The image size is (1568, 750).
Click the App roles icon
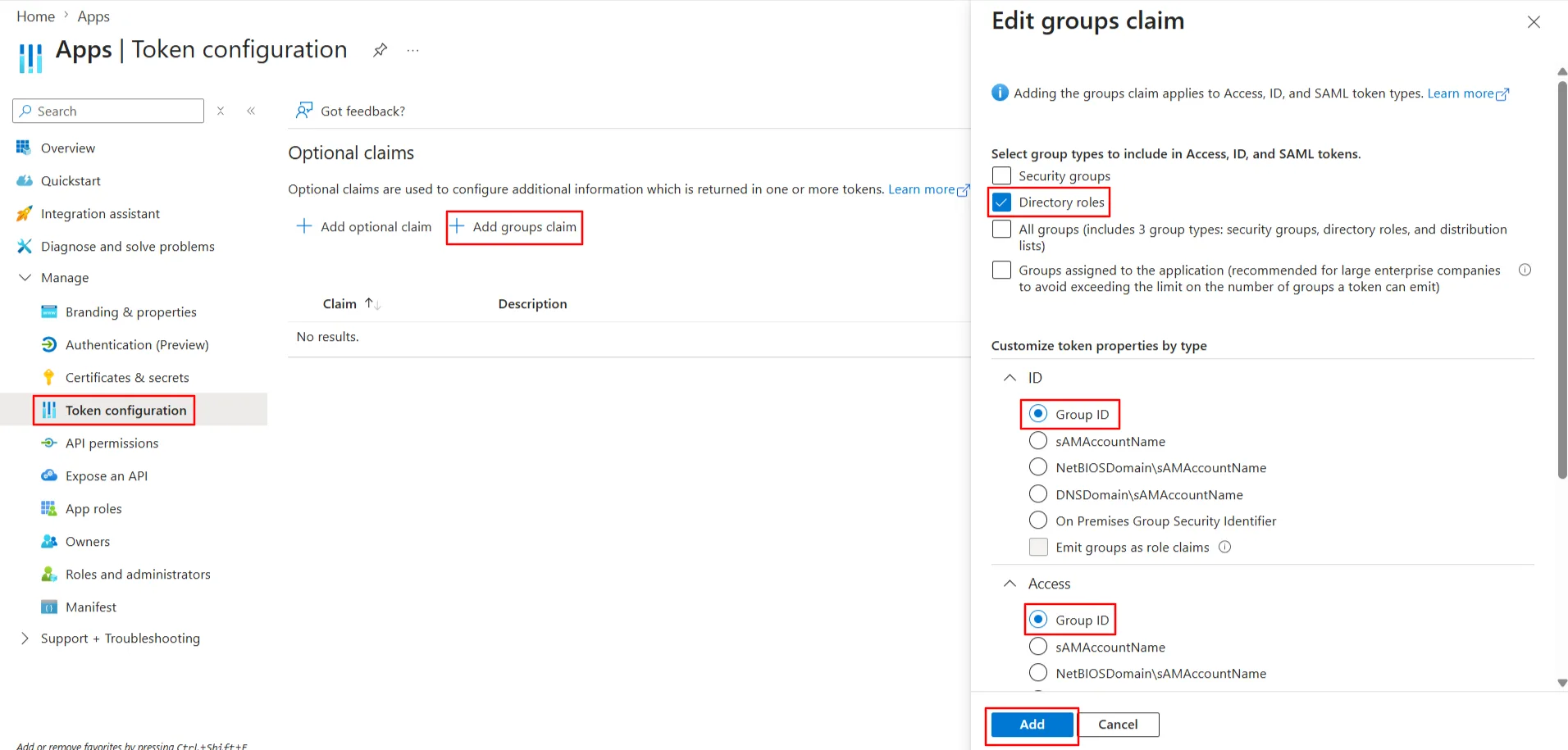pos(49,508)
